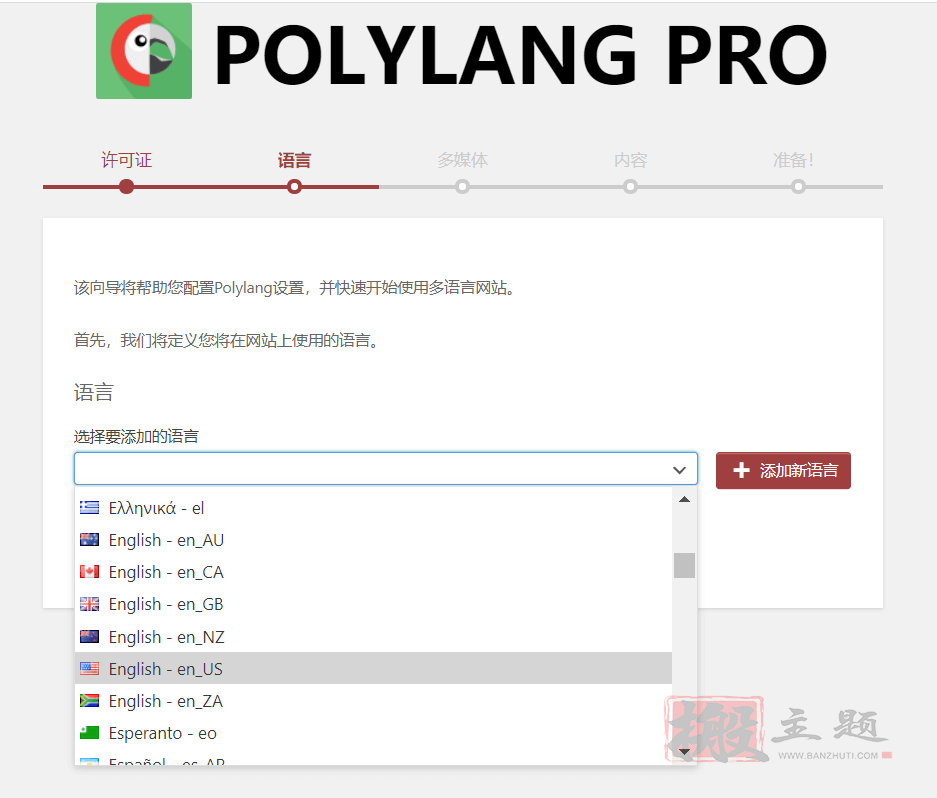The image size is (937, 798).
Task: Open the language selection combo box
Action: [x=386, y=469]
